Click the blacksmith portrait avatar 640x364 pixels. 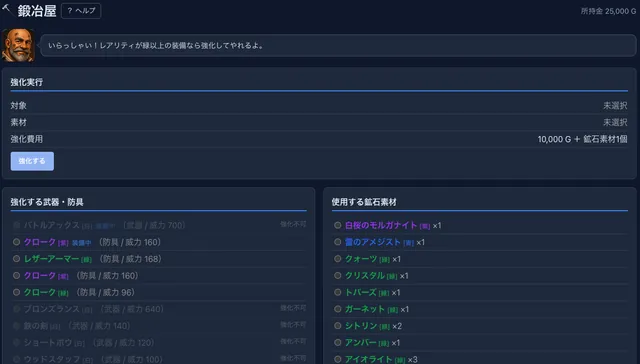[18, 45]
